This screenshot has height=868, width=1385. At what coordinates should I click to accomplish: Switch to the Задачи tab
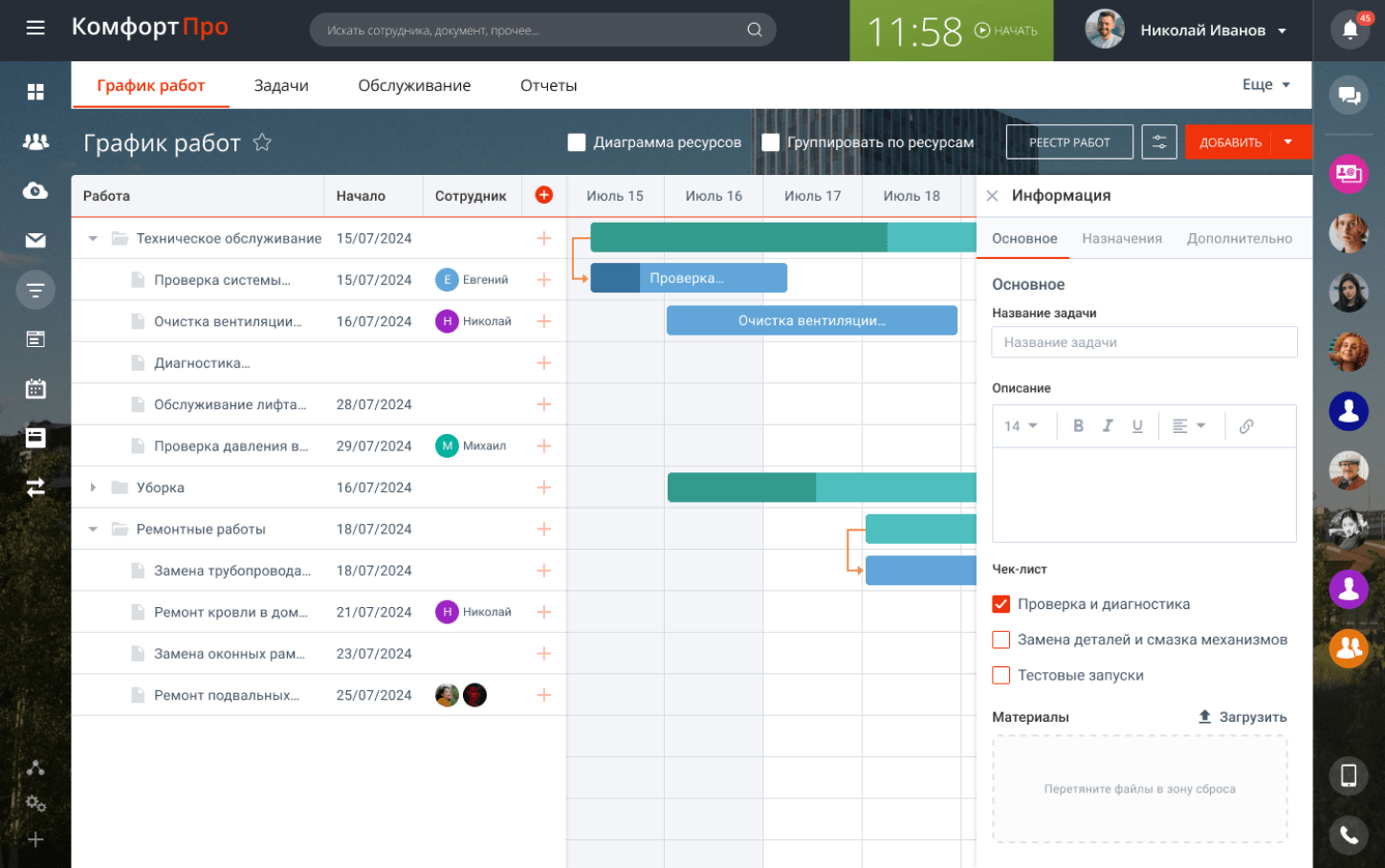click(x=281, y=85)
